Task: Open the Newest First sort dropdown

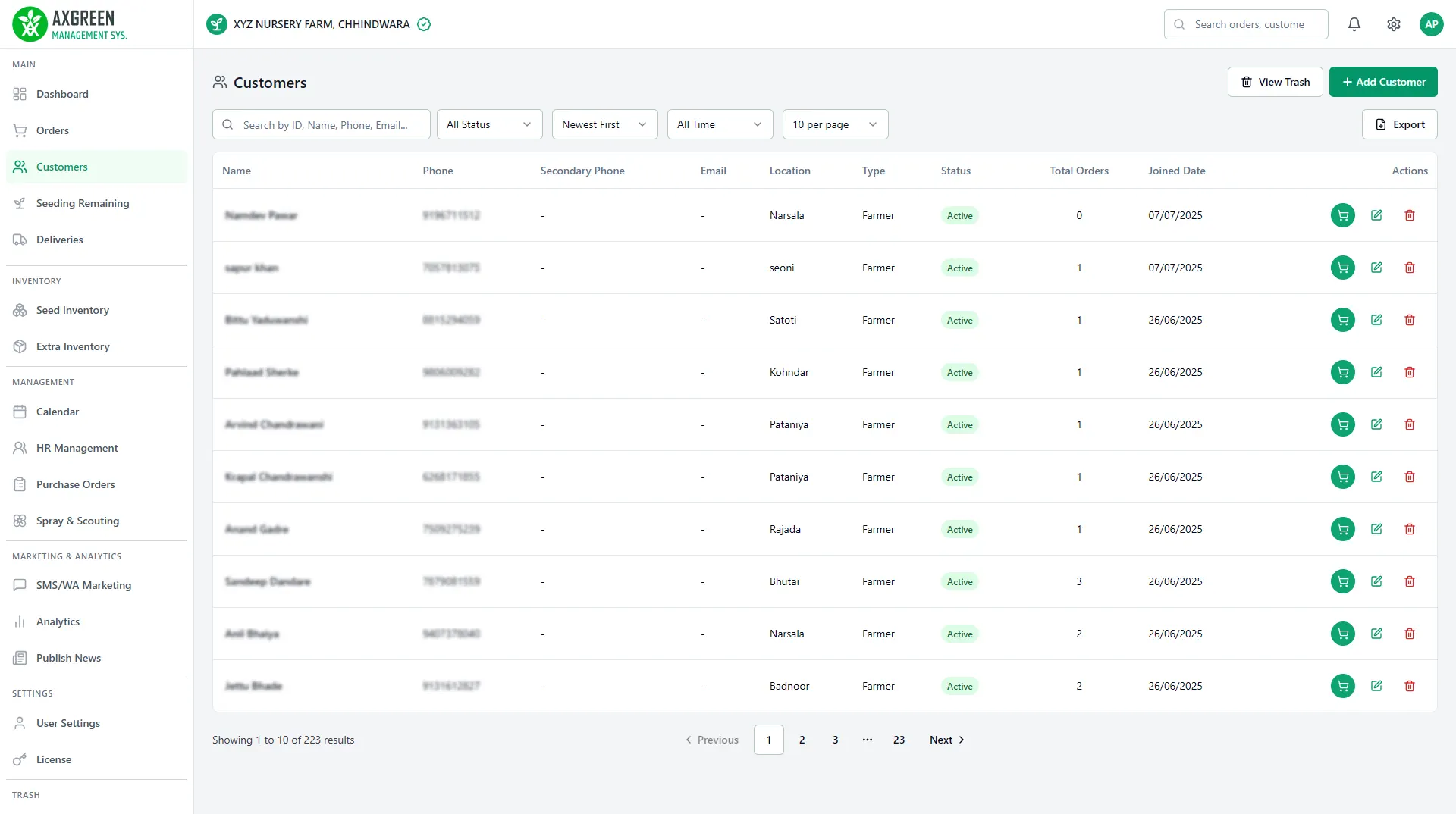Action: (604, 124)
